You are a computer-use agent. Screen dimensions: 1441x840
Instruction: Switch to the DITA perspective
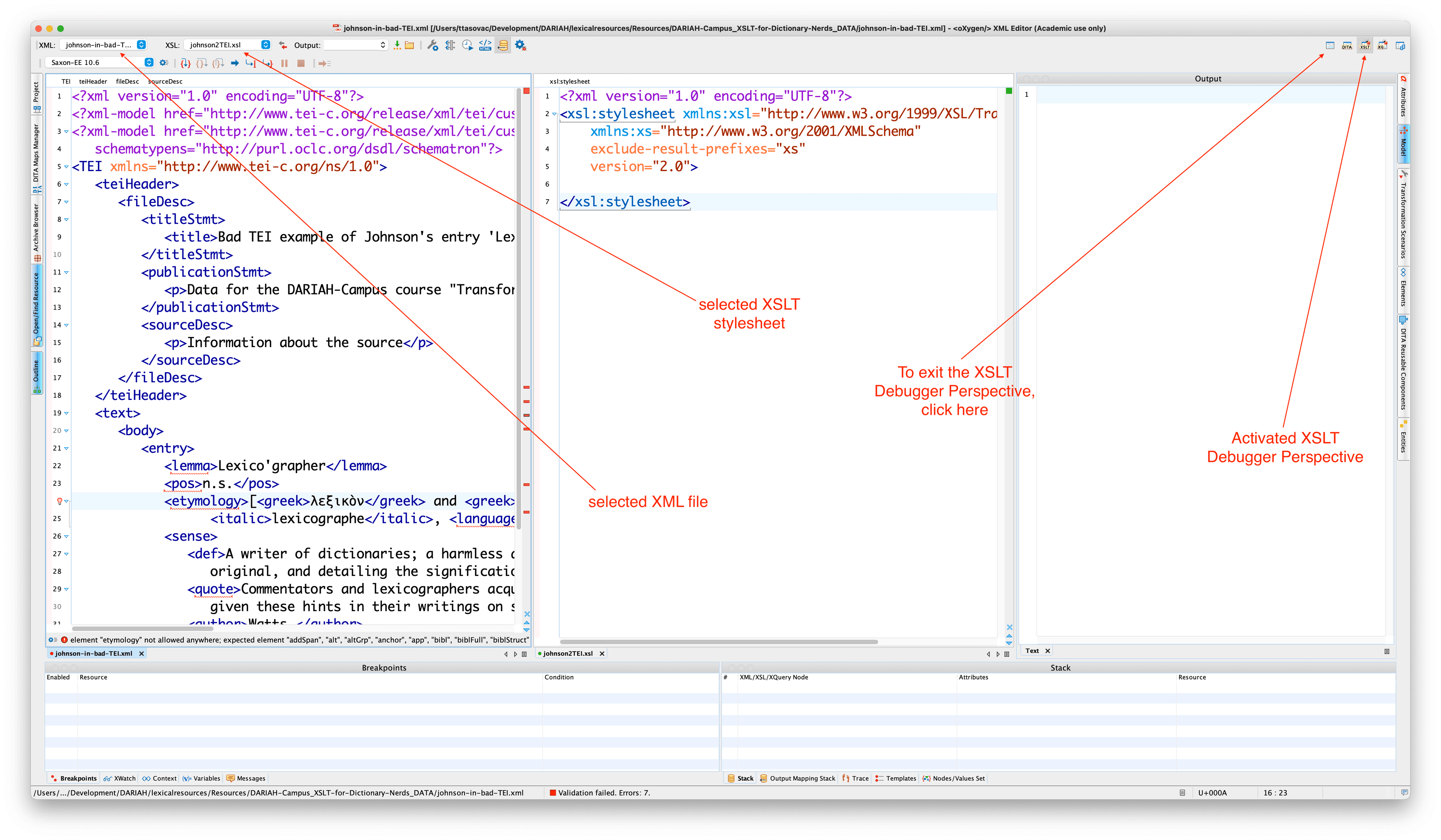1347,45
